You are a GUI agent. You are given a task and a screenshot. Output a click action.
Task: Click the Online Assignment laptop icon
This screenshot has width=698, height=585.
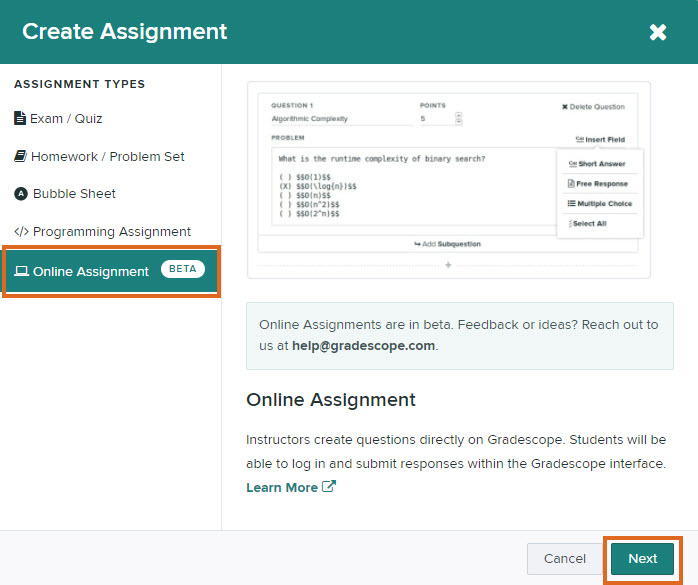(x=21, y=272)
